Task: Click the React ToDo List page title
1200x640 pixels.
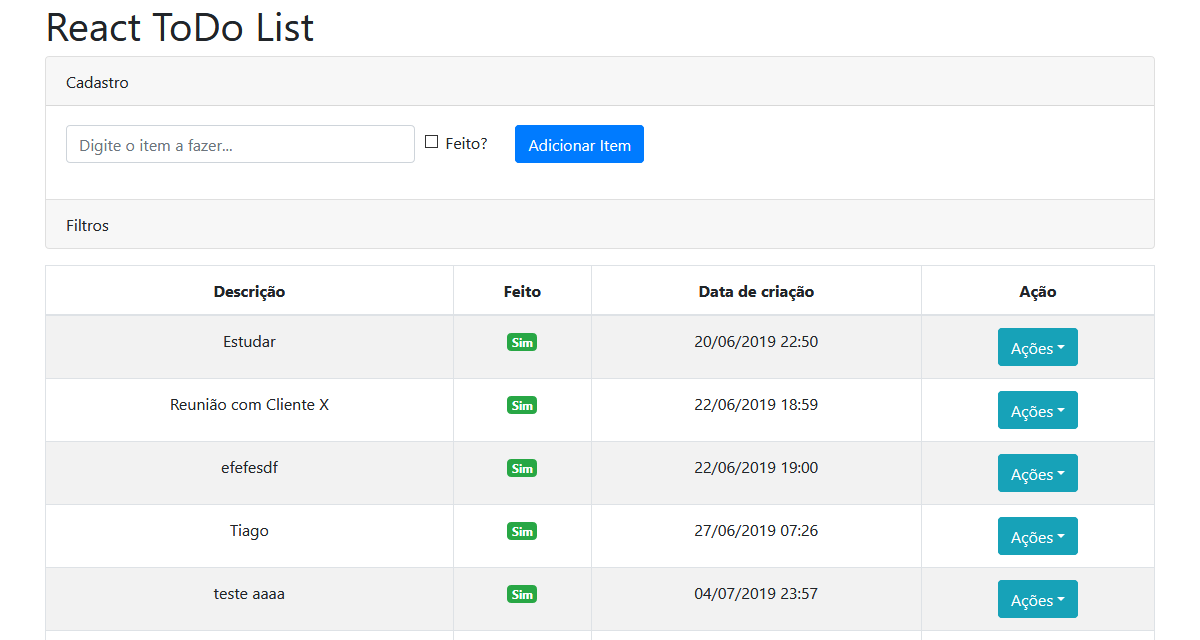Action: [x=180, y=27]
